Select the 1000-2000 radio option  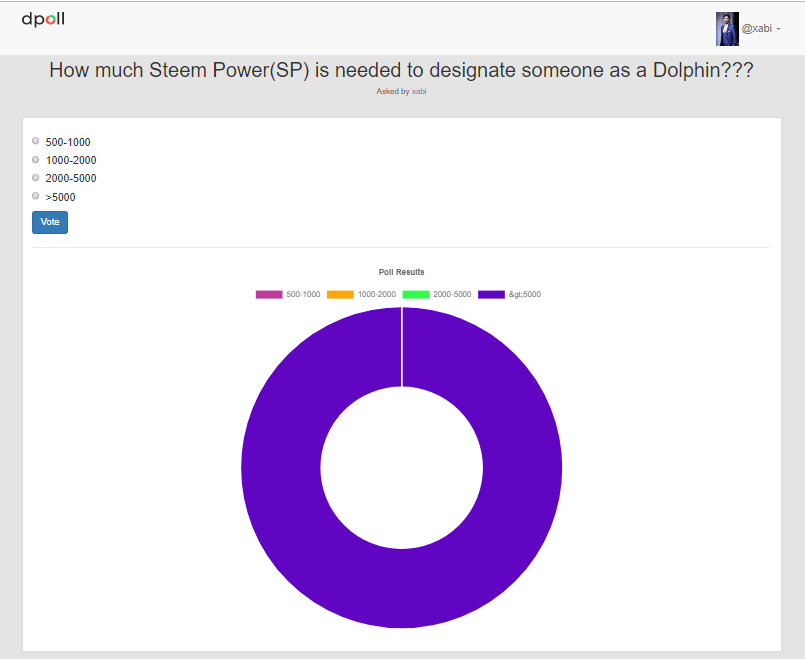coord(35,160)
